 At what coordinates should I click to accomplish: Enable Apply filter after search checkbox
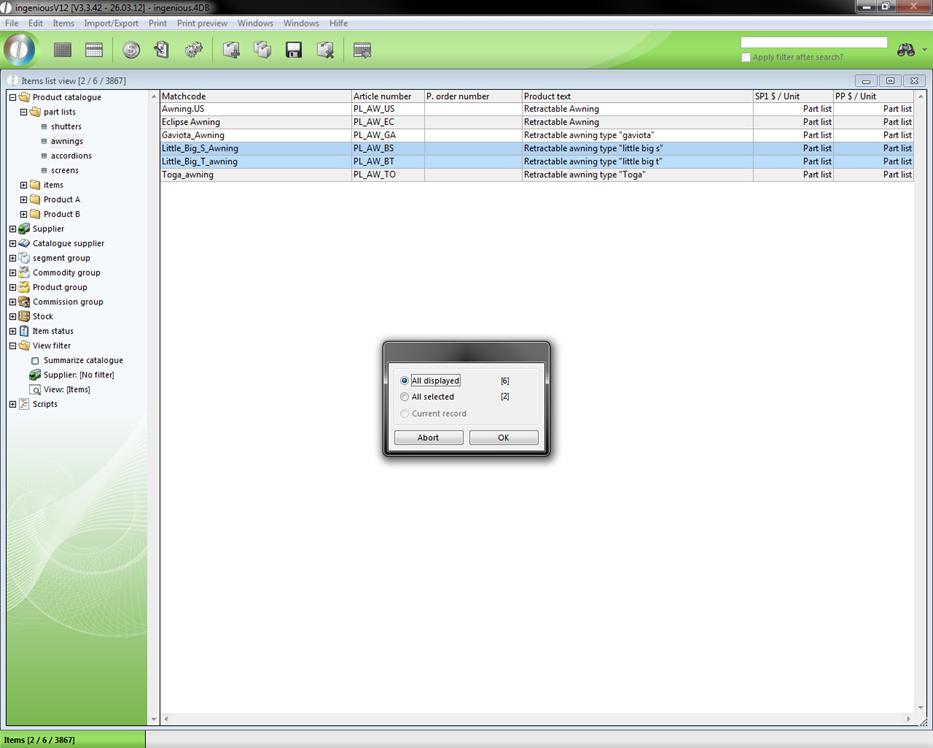[x=746, y=58]
